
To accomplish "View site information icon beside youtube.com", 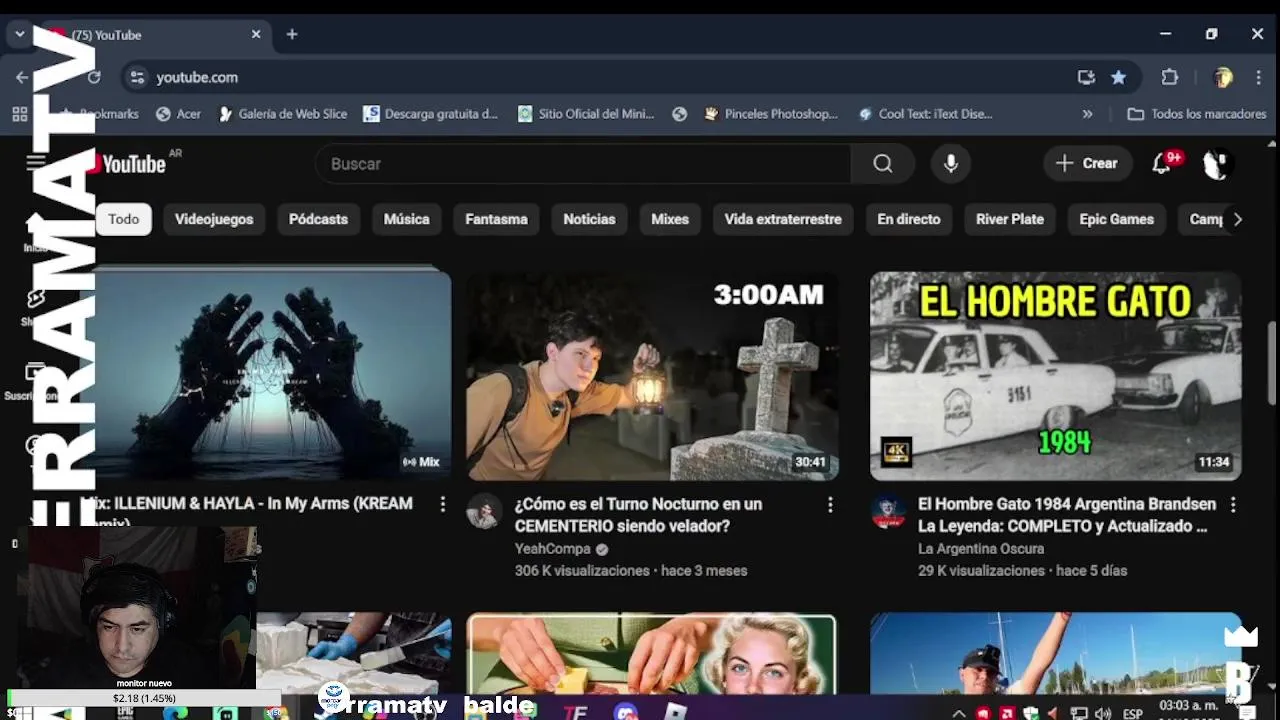I will coord(137,77).
